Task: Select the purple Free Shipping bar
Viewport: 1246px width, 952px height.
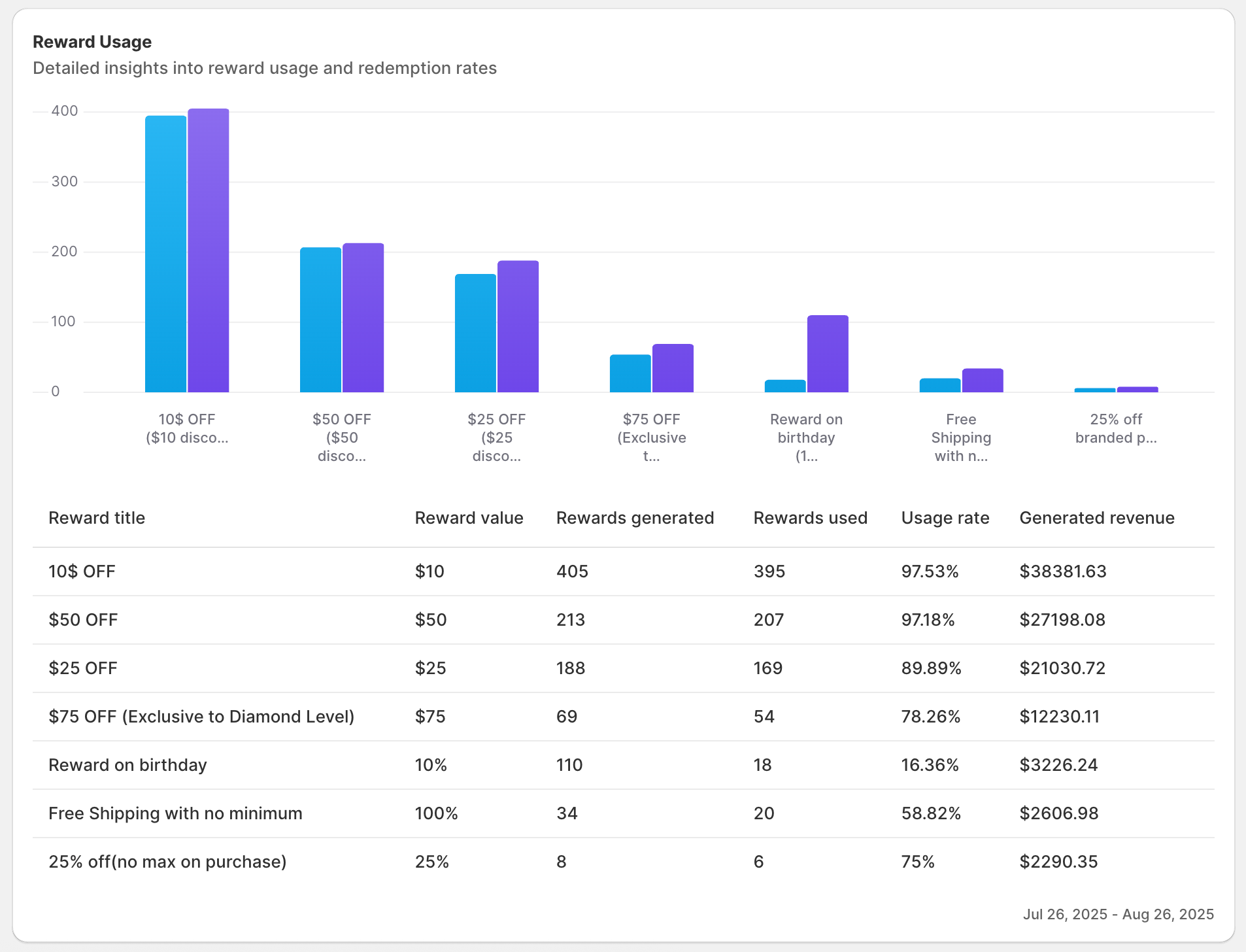Action: click(983, 381)
